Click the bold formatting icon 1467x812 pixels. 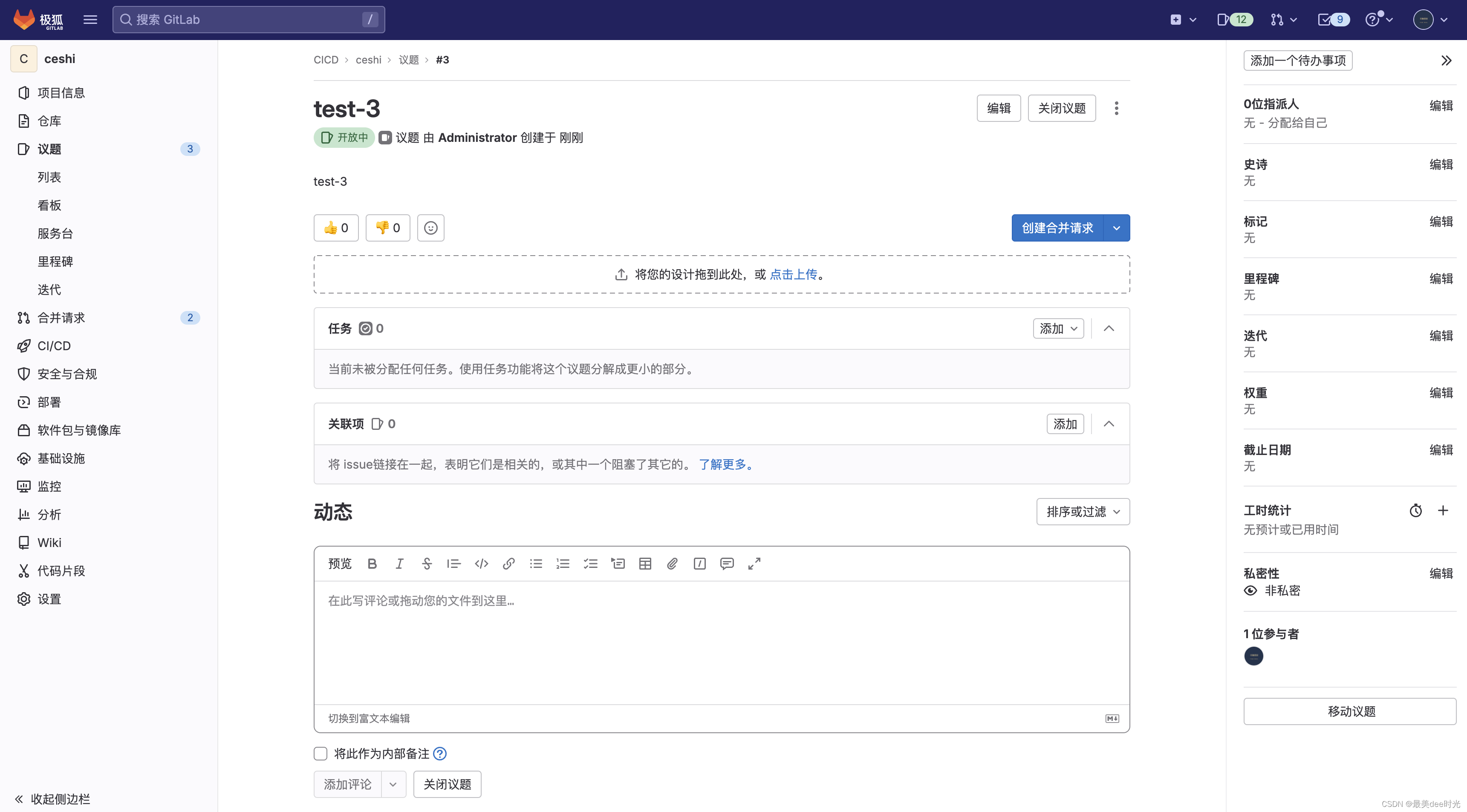click(372, 564)
